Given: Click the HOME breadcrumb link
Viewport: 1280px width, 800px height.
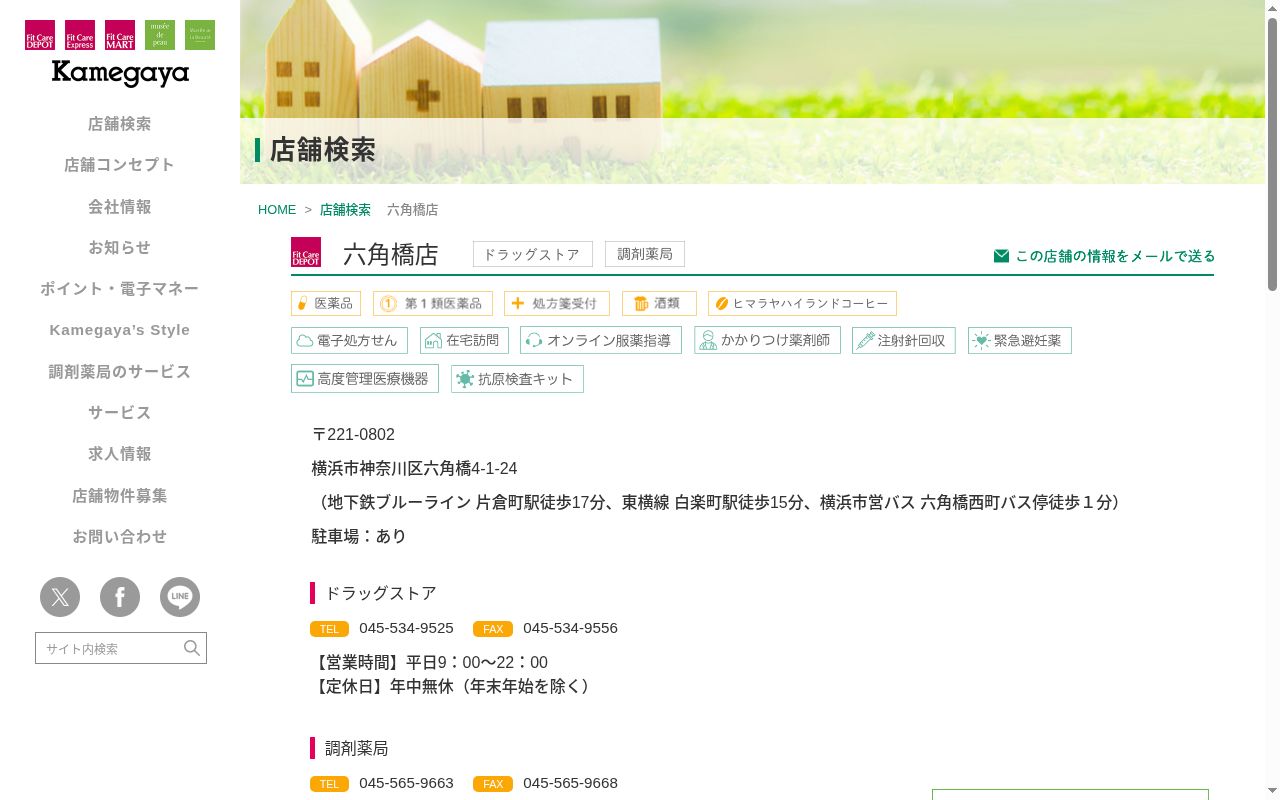Looking at the screenshot, I should pos(277,210).
